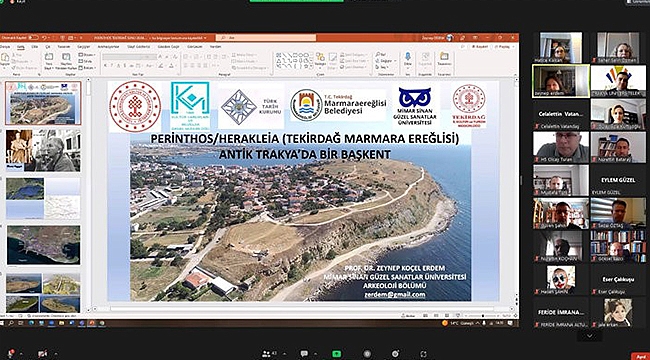Viewport: 650px width, 360px height.
Task: Click the red leave meeting button
Action: click(640, 356)
